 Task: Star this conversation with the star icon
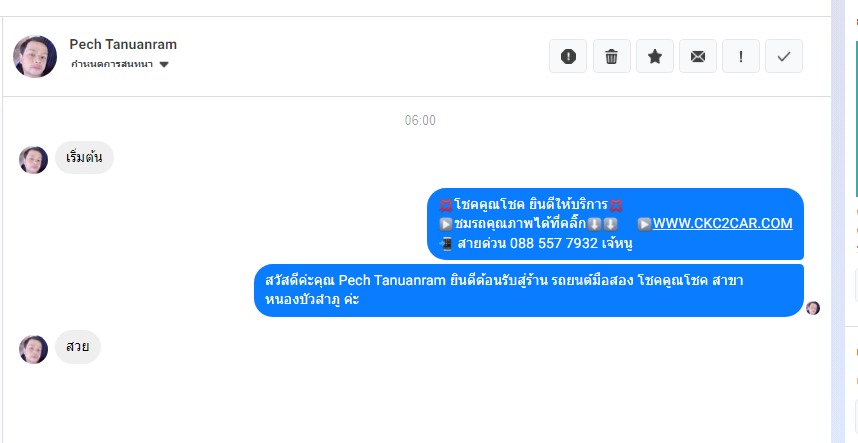click(x=655, y=56)
